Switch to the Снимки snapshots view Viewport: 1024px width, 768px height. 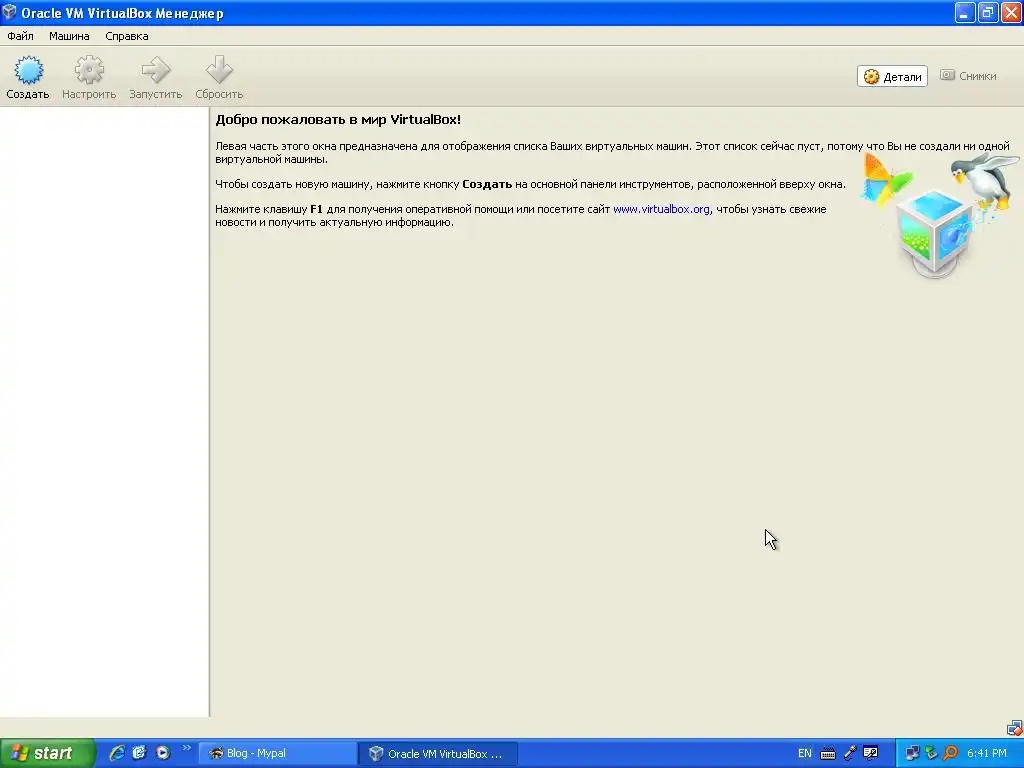point(968,76)
